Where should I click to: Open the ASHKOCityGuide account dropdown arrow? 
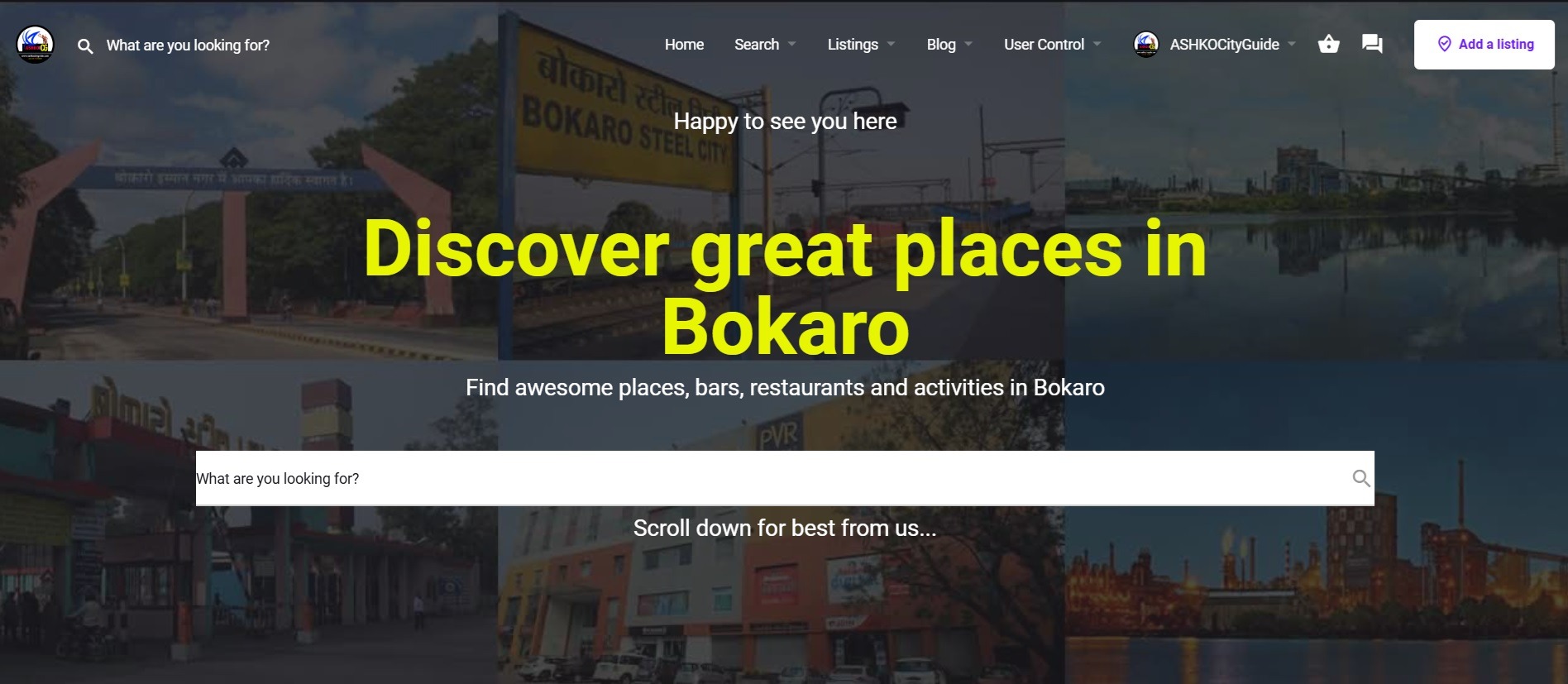pyautogui.click(x=1292, y=44)
